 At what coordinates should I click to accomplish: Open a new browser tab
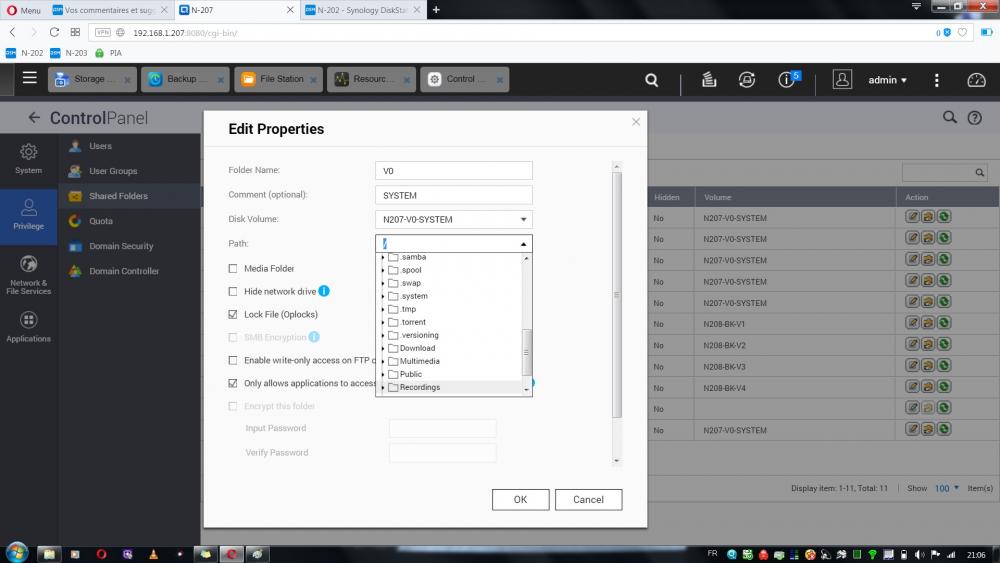436,10
